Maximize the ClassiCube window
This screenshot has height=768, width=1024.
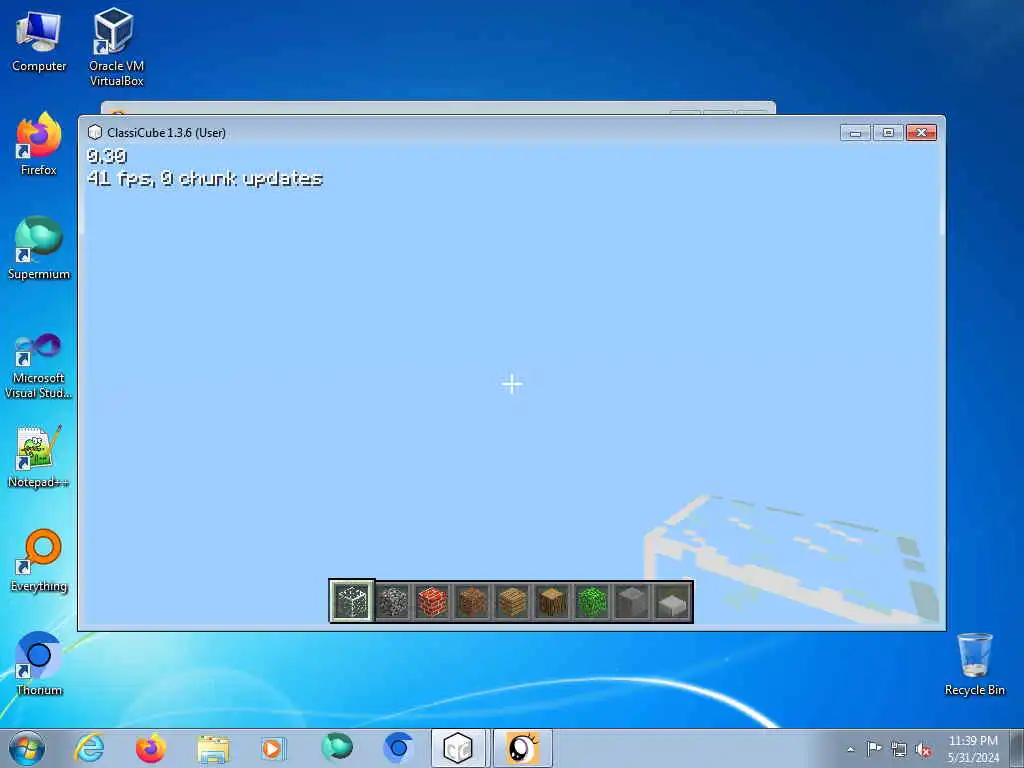pyautogui.click(x=888, y=133)
